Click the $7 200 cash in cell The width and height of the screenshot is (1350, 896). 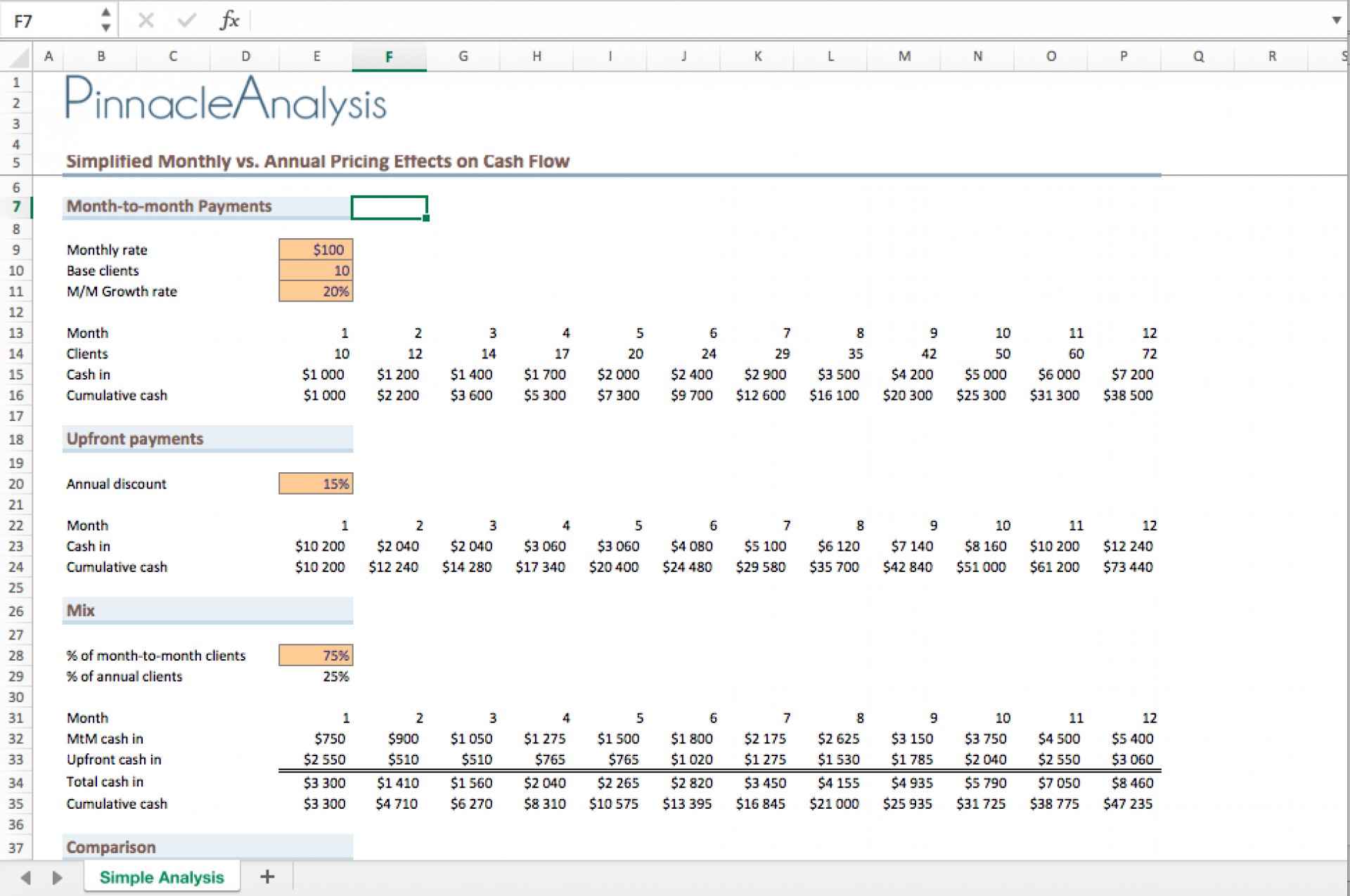tap(1124, 375)
